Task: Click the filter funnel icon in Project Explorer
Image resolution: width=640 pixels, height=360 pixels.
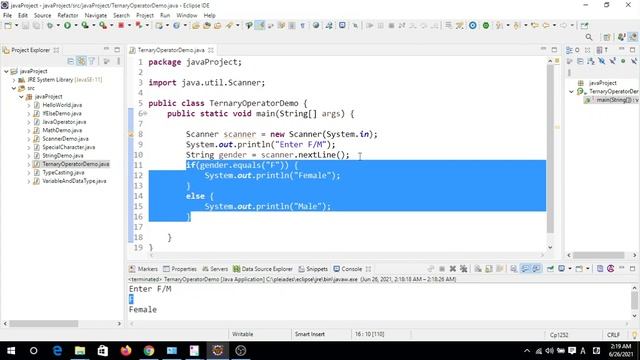Action: click(92, 61)
